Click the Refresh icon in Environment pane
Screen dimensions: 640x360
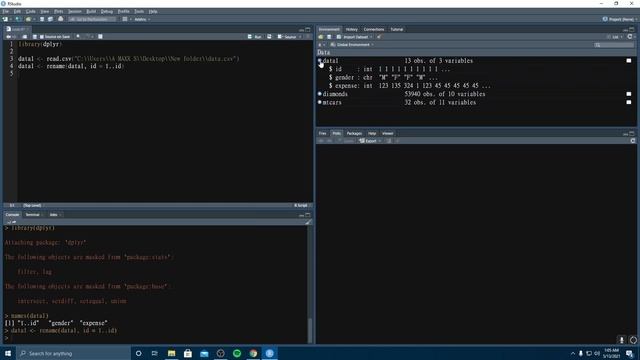point(630,37)
